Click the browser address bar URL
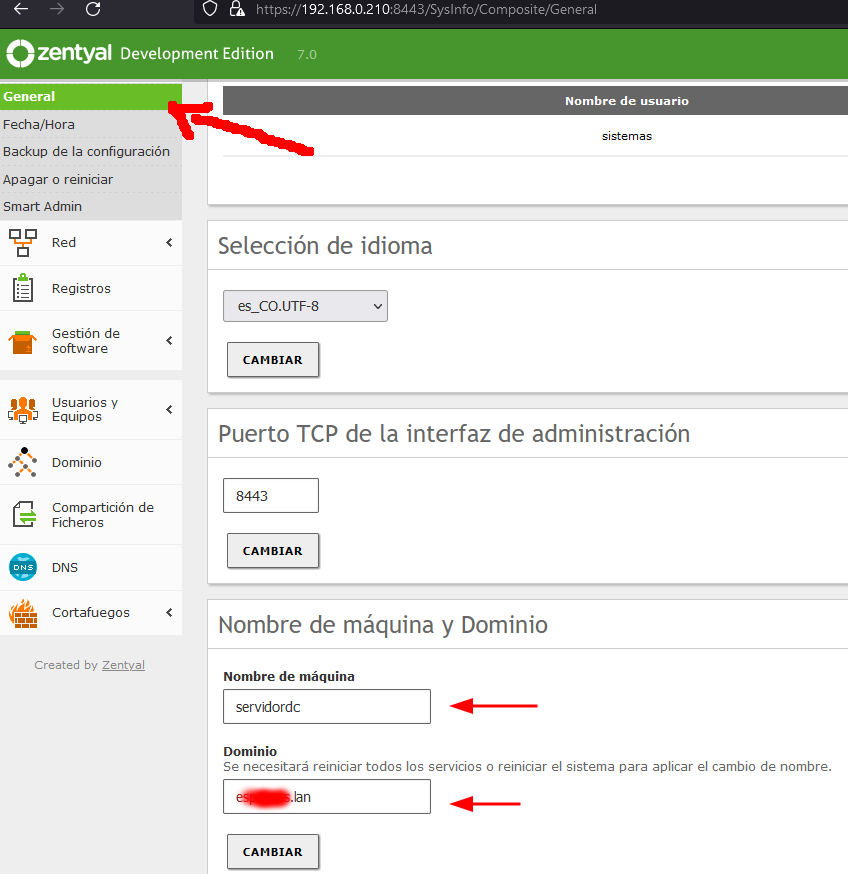848x874 pixels. 426,9
